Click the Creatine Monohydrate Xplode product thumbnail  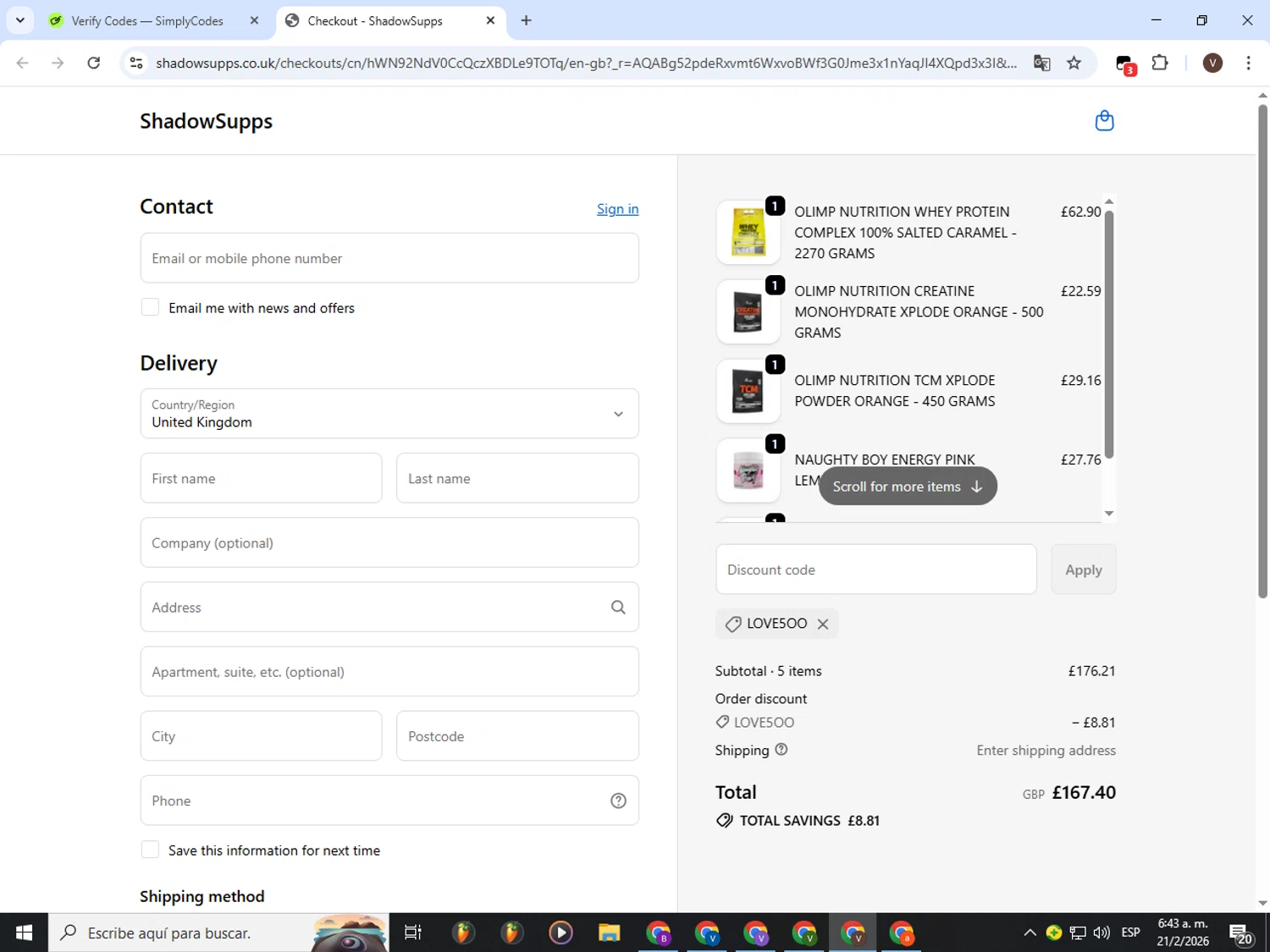(x=748, y=311)
